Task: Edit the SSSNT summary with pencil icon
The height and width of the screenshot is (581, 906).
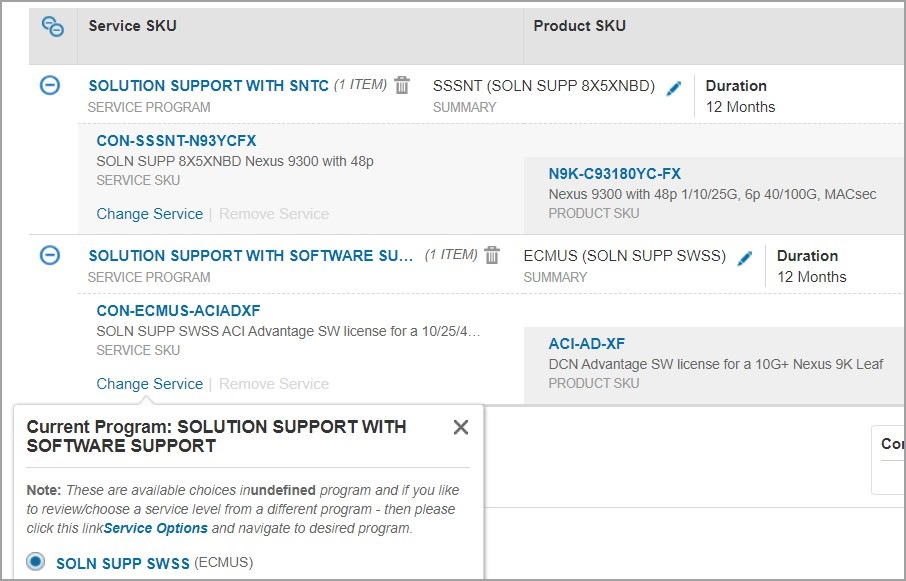Action: (674, 88)
